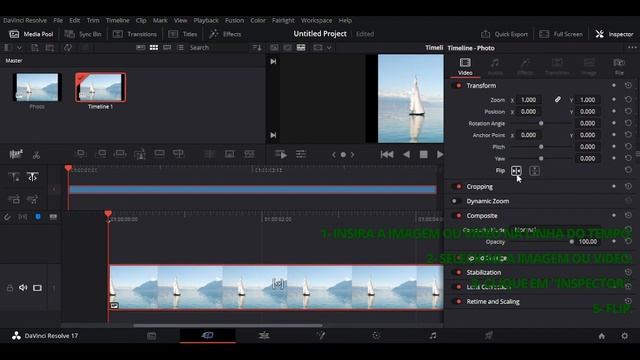
Task: Adjust the Rotation Angle slider
Action: [541, 123]
